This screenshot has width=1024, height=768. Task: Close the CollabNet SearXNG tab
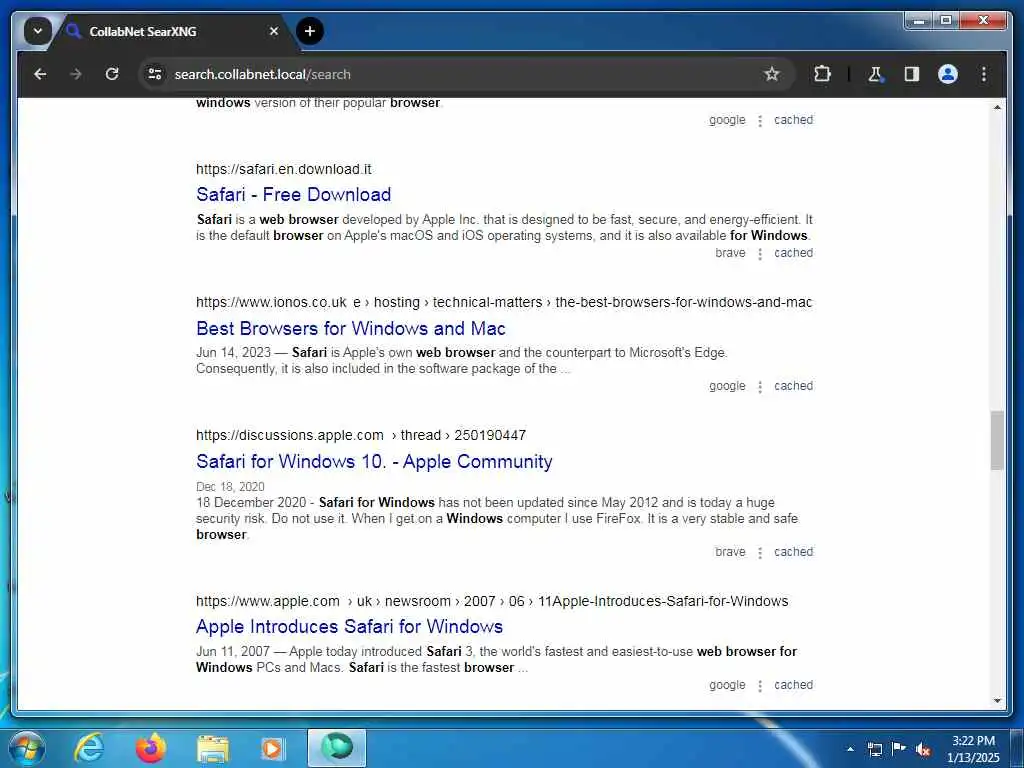[x=274, y=31]
